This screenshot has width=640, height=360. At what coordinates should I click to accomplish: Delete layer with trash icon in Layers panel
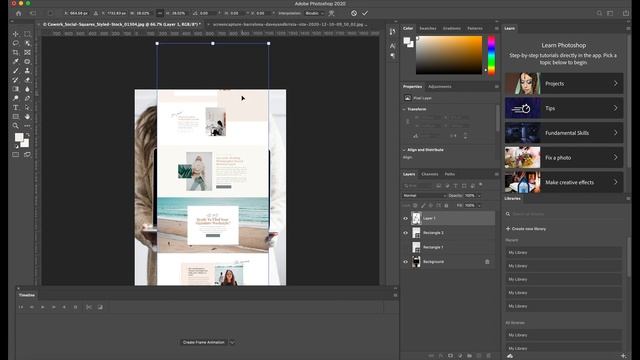point(489,356)
